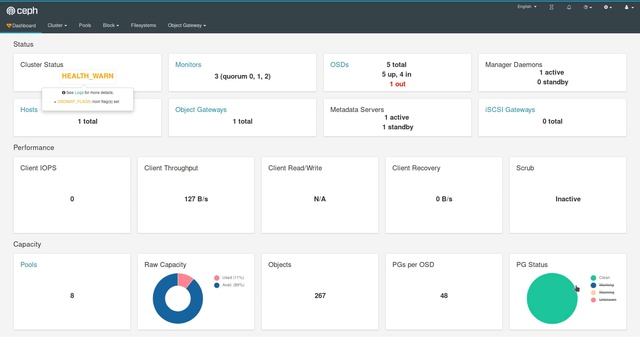Click the Raw Capacity donut chart
The height and width of the screenshot is (360, 640).
point(178,298)
